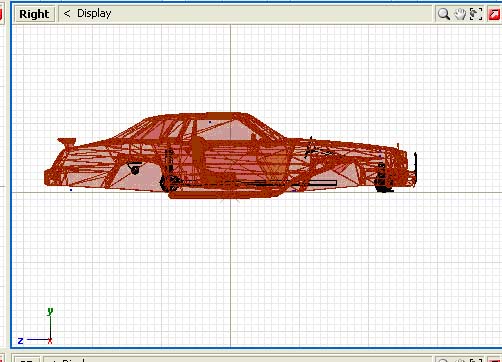Viewport: 502px width, 362px height.
Task: Open the Display menu
Action: [94, 14]
